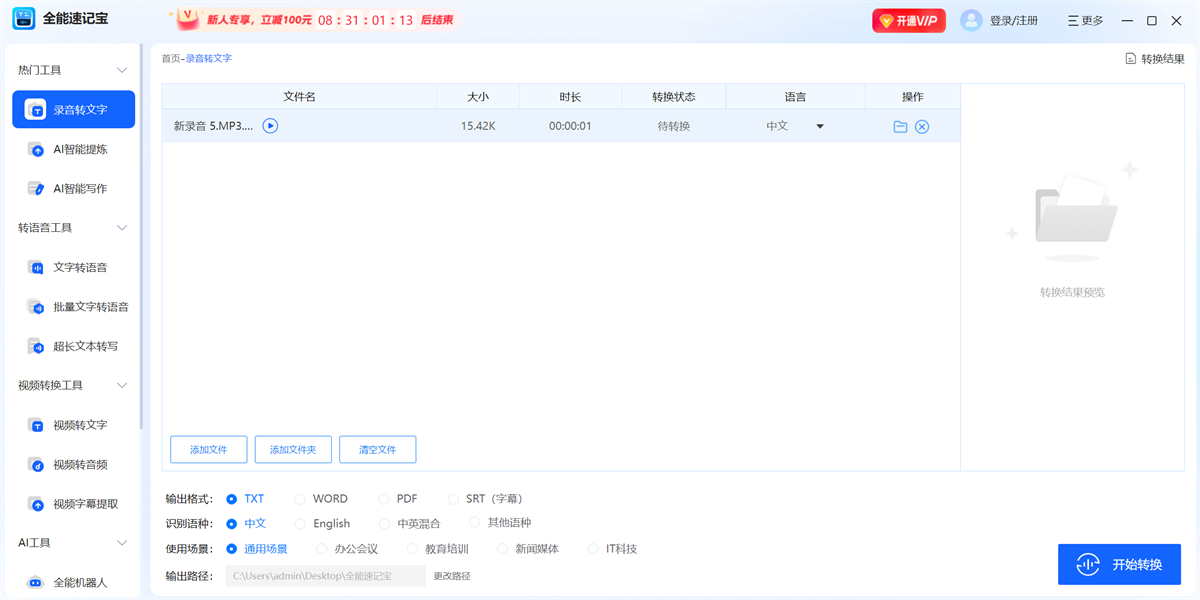
Task: Select English recognition language
Action: [x=301, y=523]
